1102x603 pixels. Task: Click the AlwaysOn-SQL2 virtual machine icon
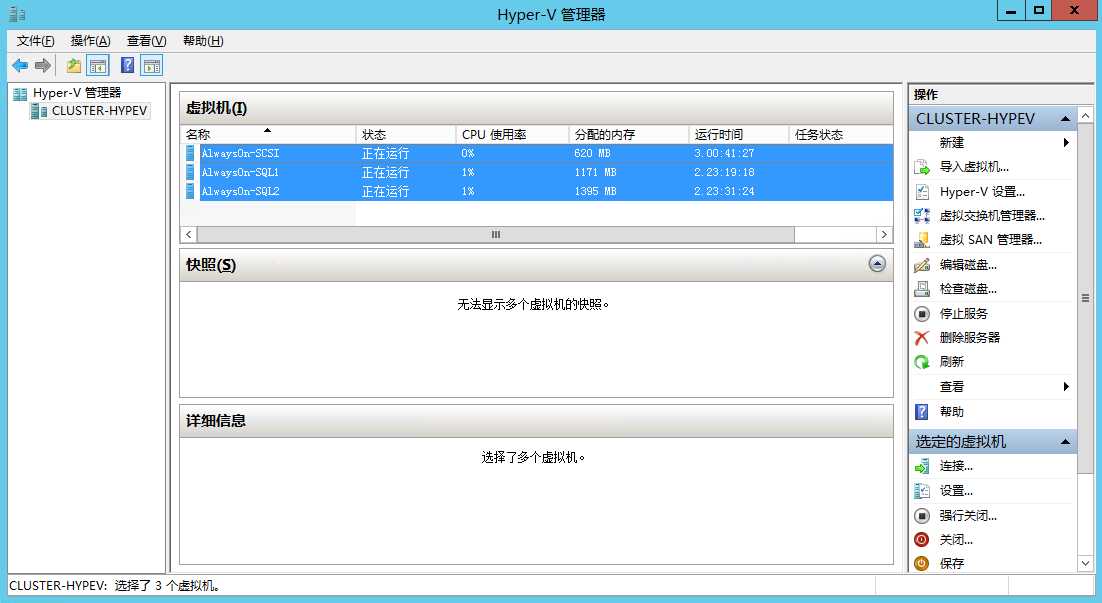click(190, 191)
